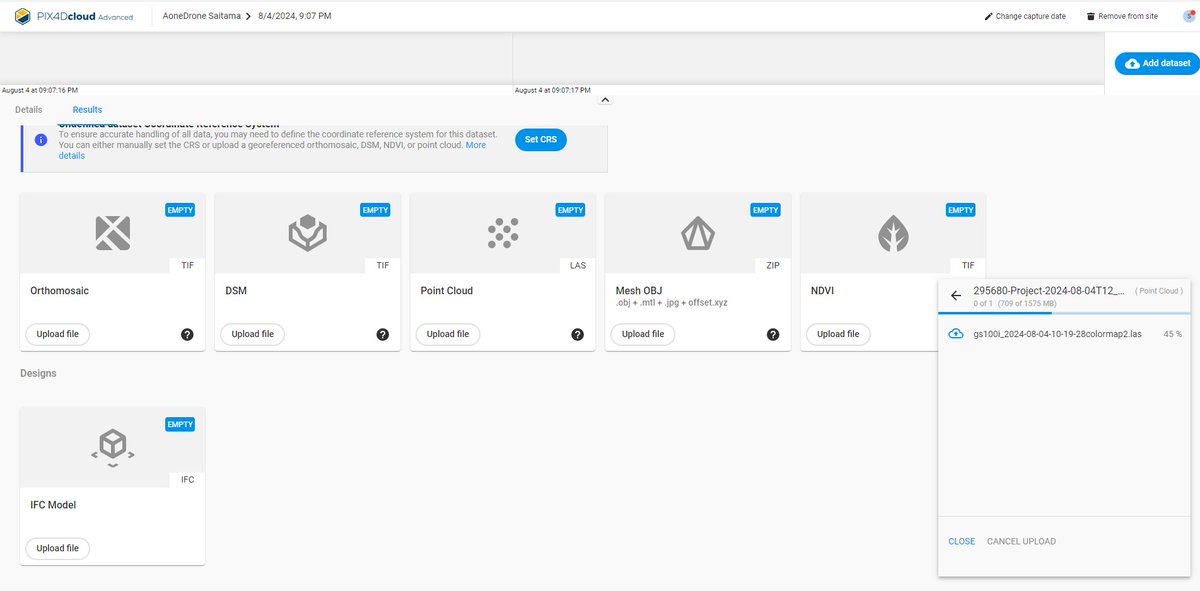The width and height of the screenshot is (1200, 591).
Task: Collapse the timeline panel with the chevron
Action: coord(605,100)
